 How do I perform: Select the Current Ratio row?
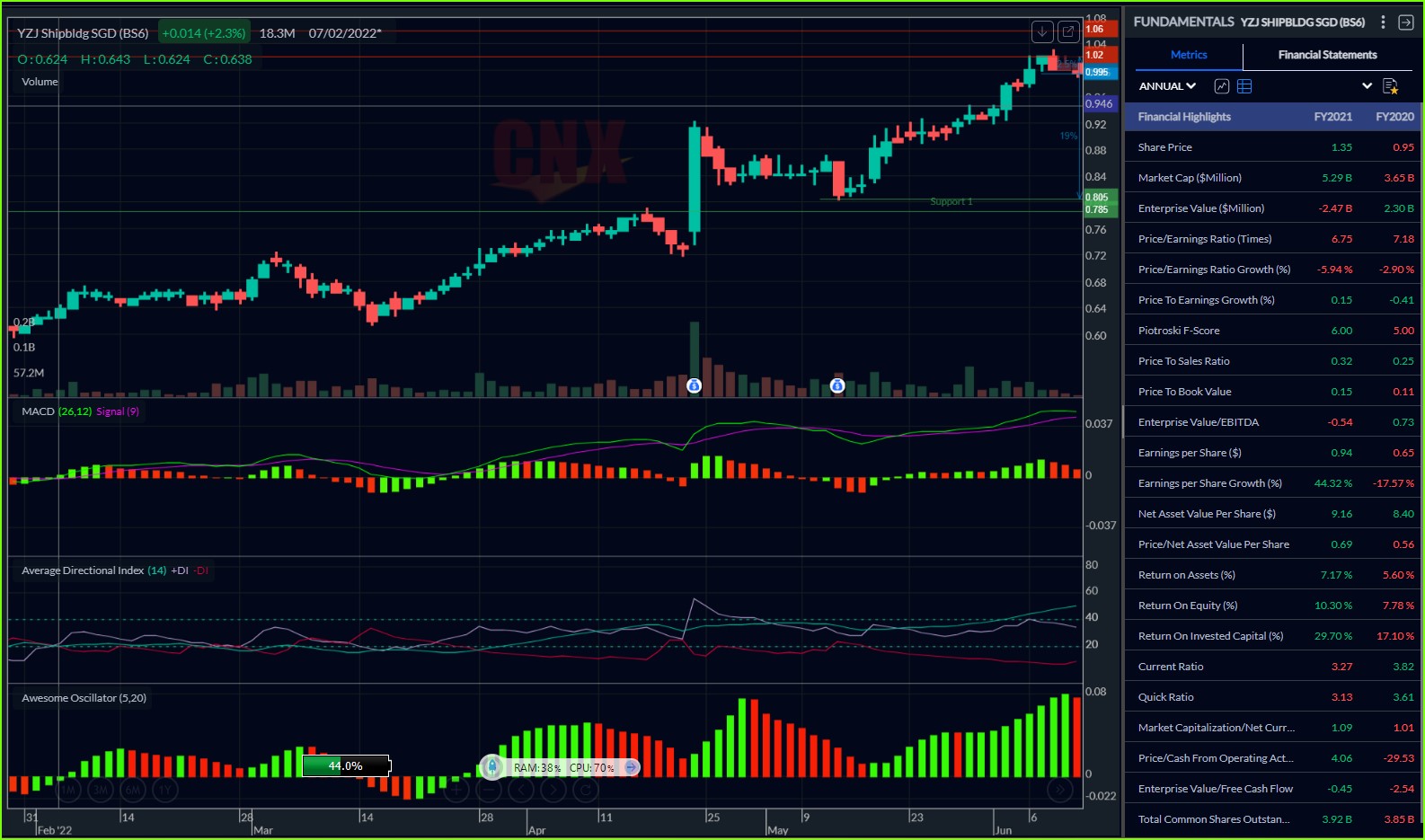1273,667
